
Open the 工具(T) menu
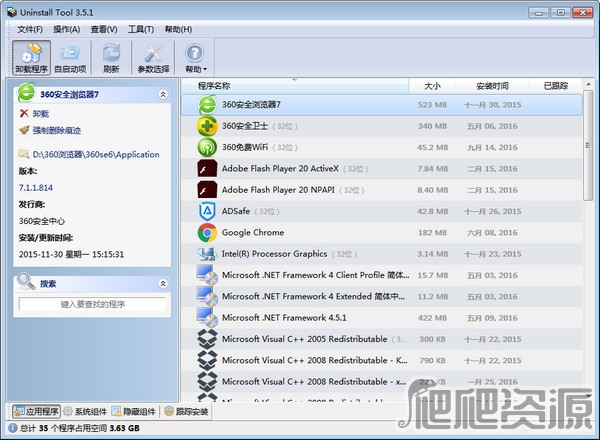click(x=141, y=29)
